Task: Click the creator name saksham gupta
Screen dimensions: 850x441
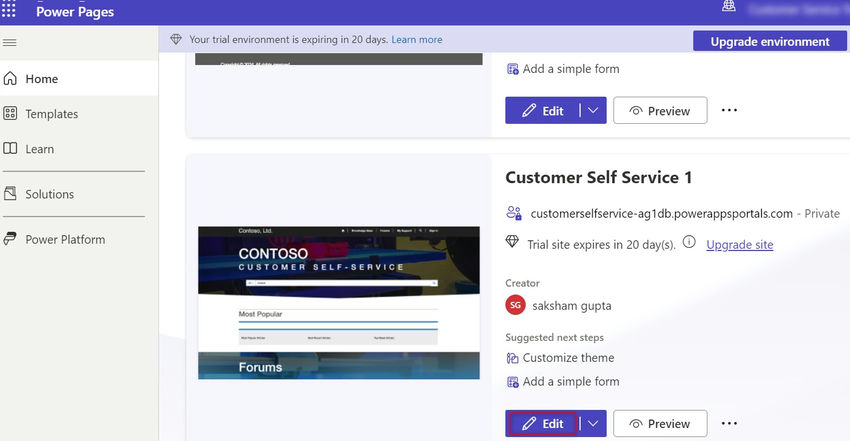Action: [x=572, y=306]
